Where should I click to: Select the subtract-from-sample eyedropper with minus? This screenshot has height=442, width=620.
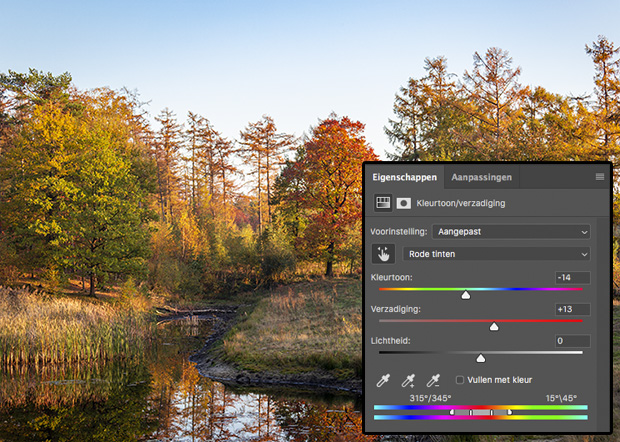point(433,380)
